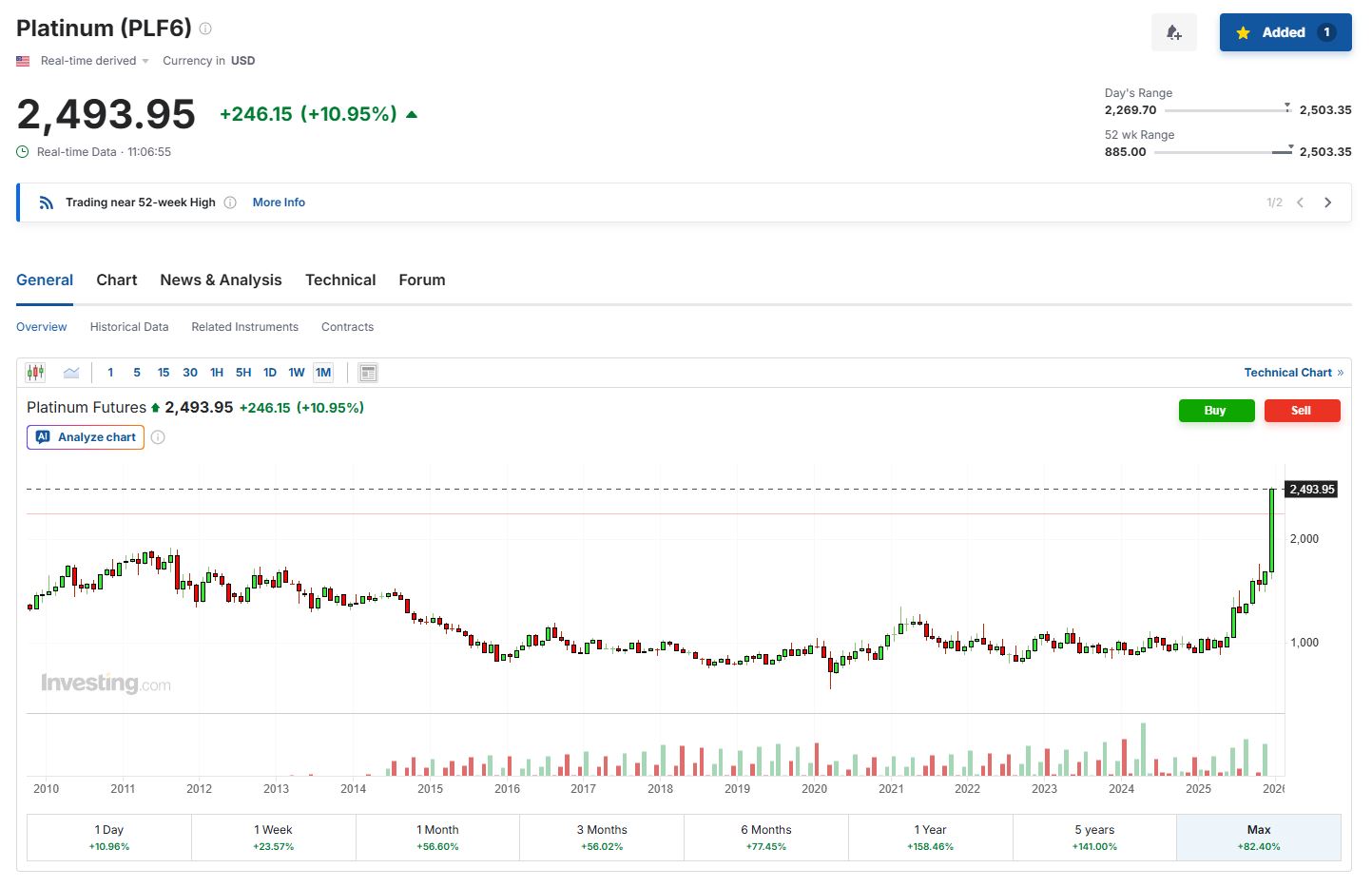The width and height of the screenshot is (1372, 887).
Task: Open the Contracts sub-tab
Action: point(348,327)
